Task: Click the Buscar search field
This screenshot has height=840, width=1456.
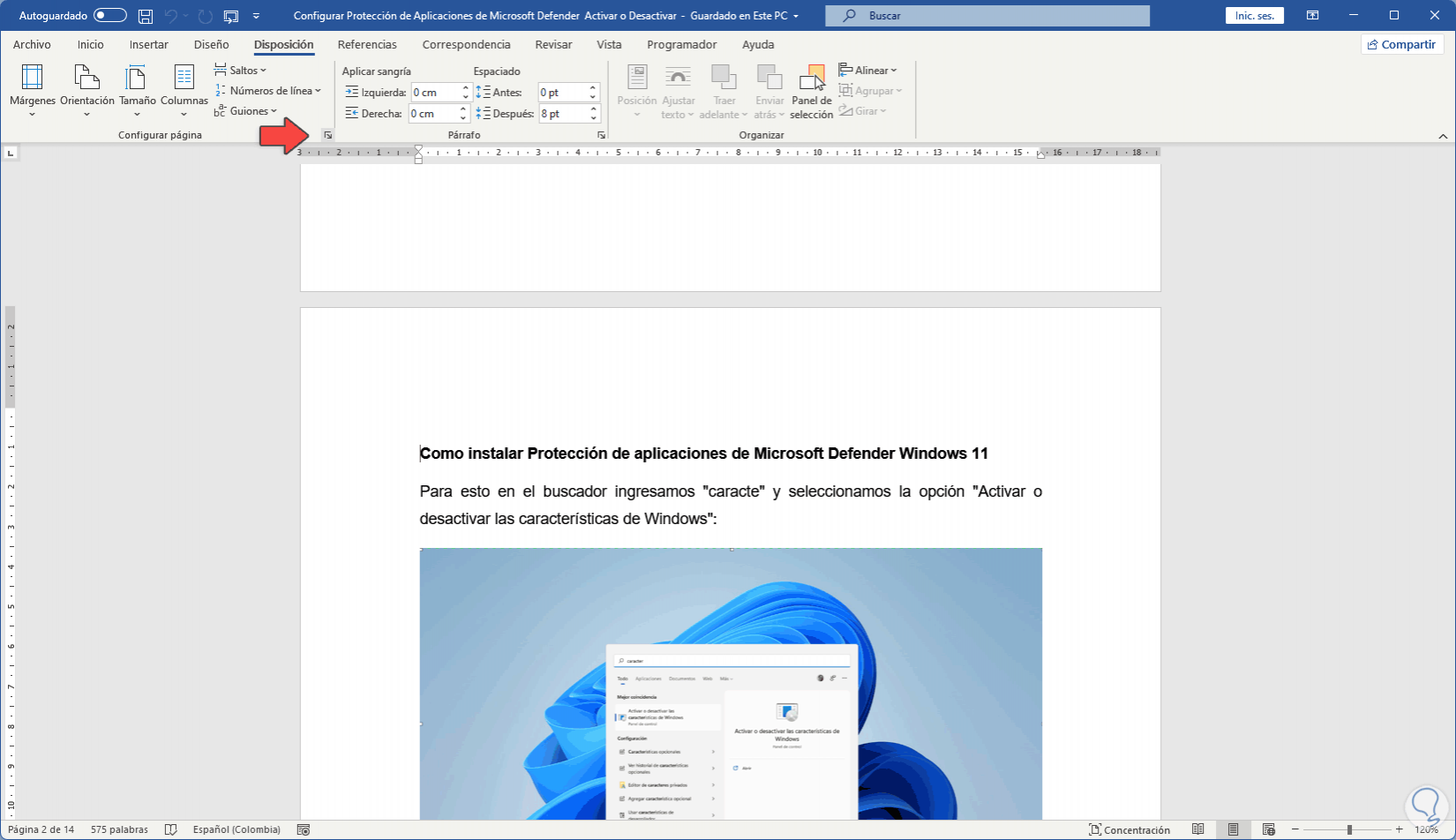Action: (x=987, y=16)
